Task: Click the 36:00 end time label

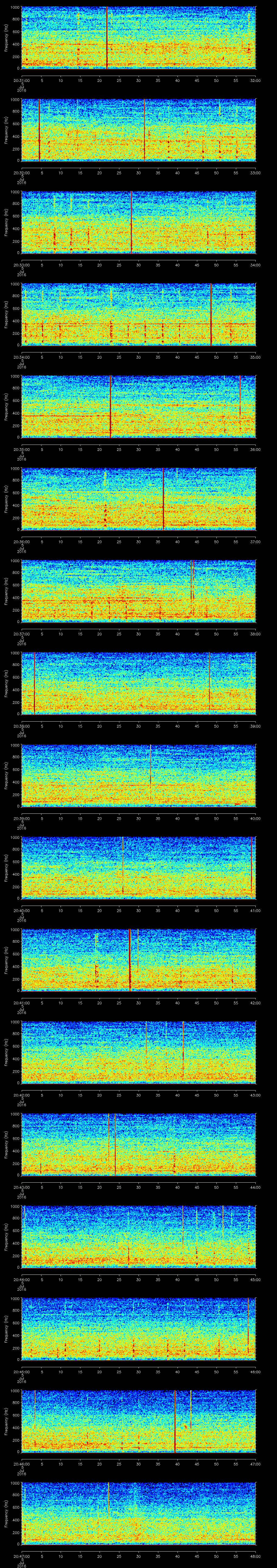Action: (x=255, y=449)
